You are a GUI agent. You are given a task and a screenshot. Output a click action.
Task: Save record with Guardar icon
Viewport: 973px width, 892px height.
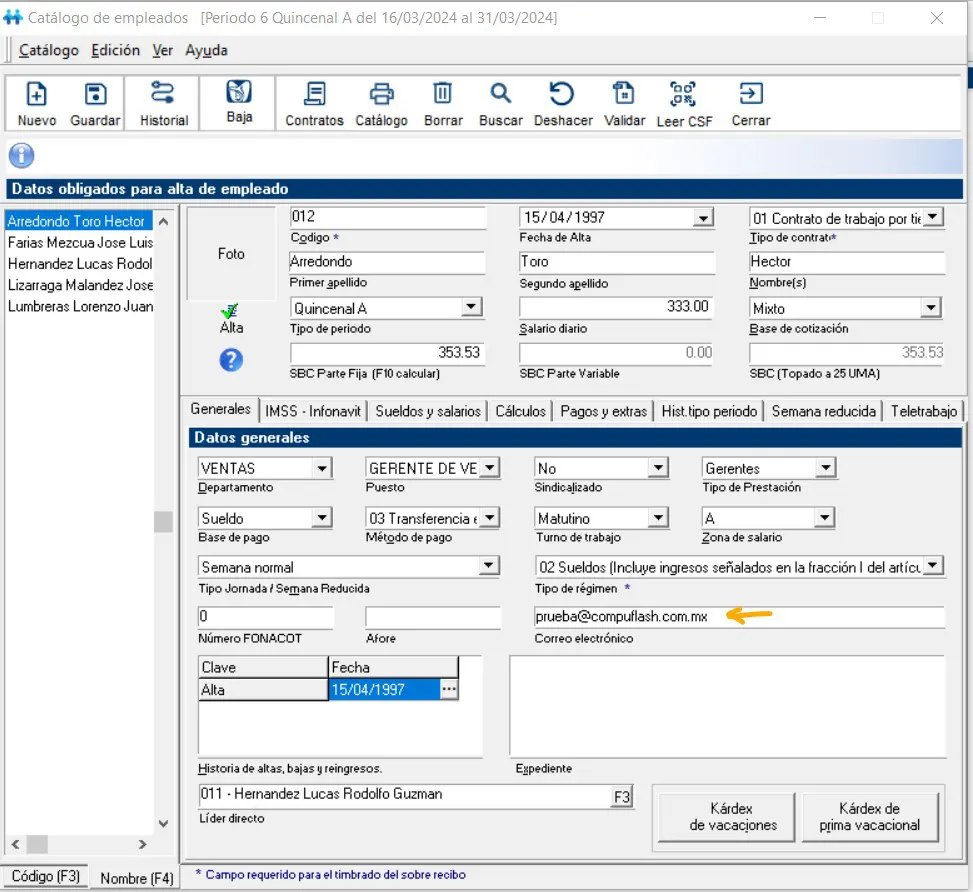point(95,95)
